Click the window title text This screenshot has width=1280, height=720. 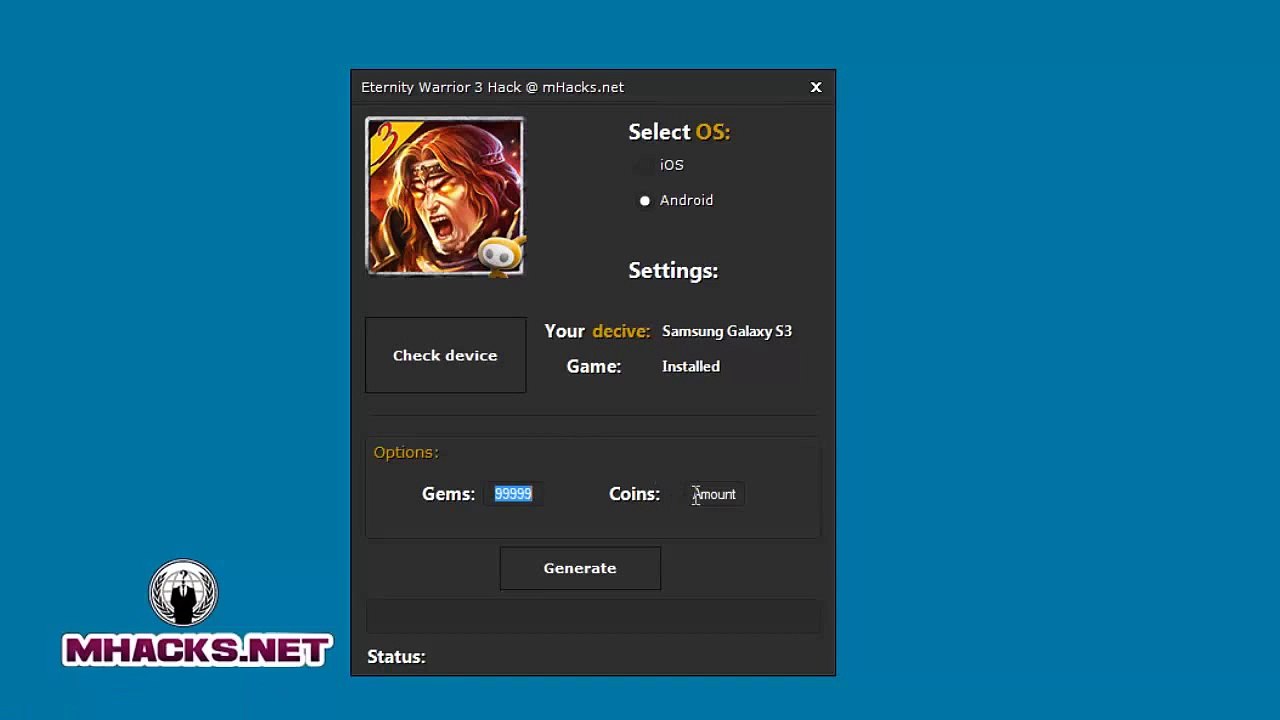[492, 87]
